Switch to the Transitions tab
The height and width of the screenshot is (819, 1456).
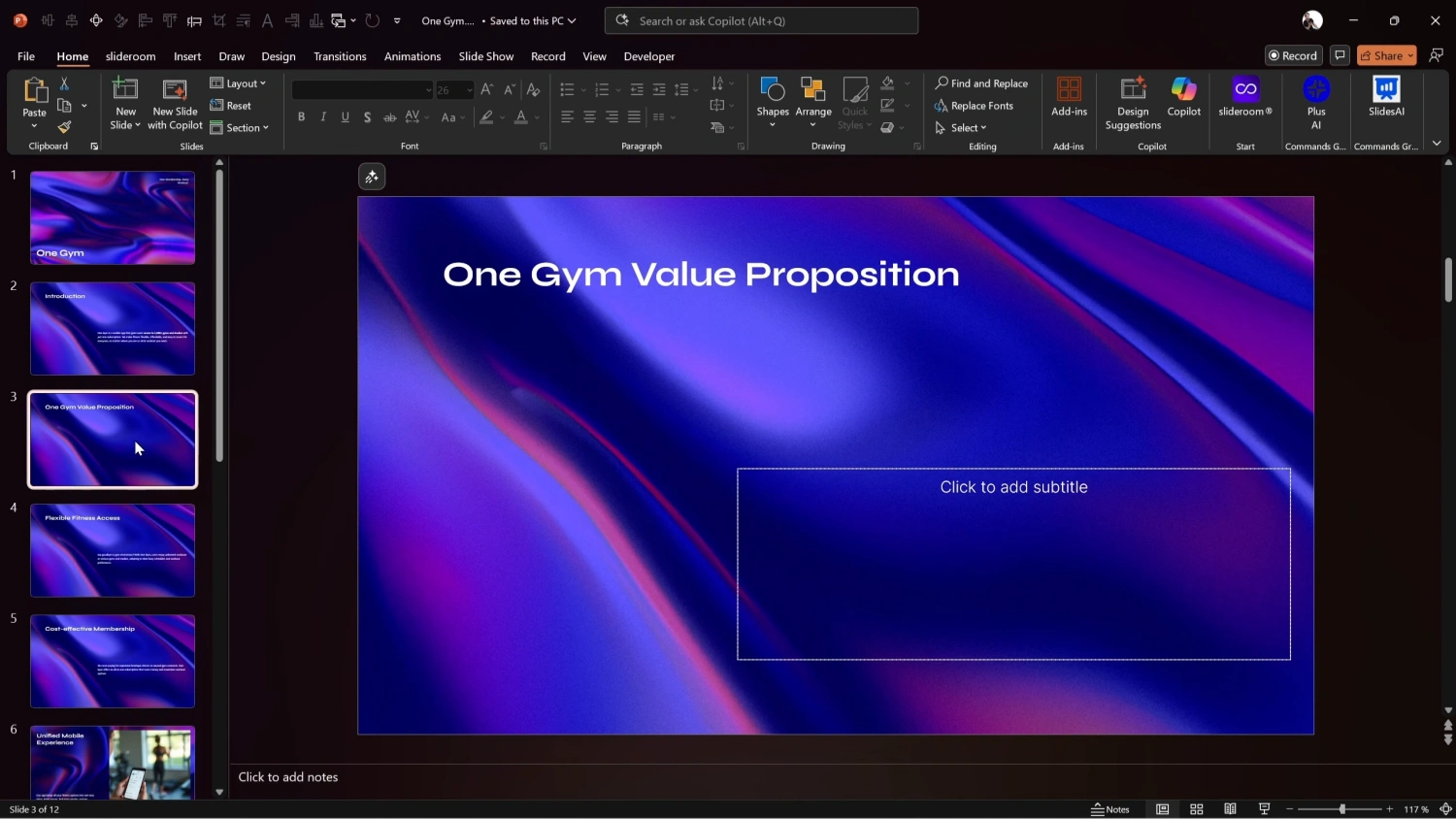(x=340, y=56)
